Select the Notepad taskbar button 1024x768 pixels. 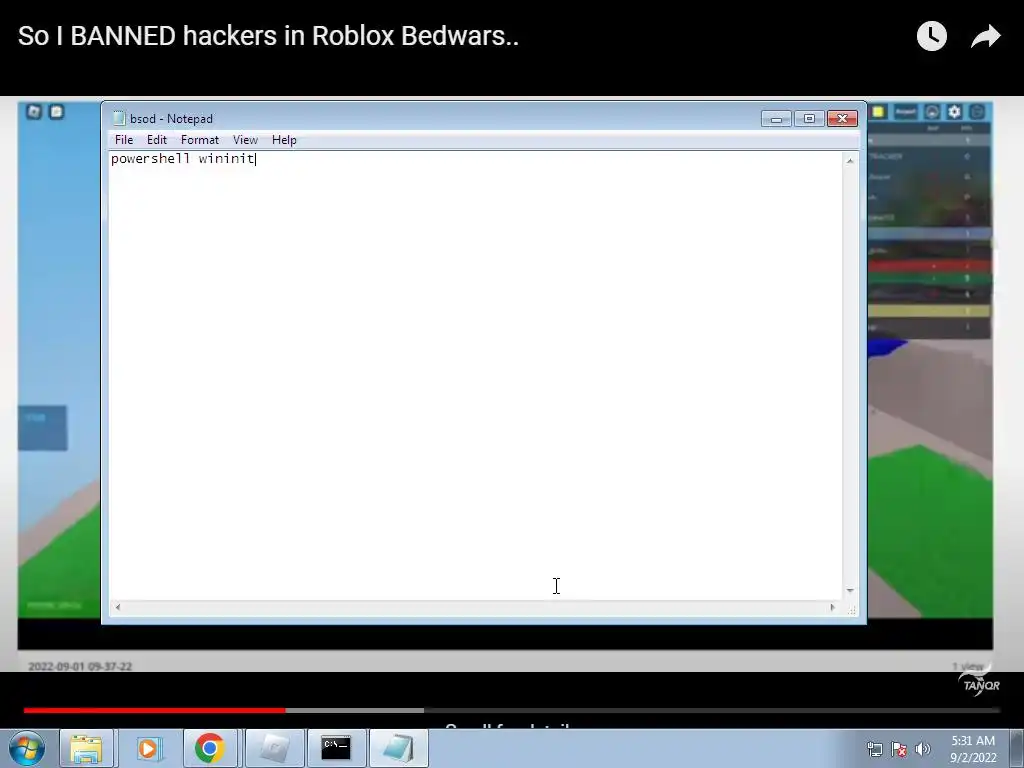tap(398, 748)
